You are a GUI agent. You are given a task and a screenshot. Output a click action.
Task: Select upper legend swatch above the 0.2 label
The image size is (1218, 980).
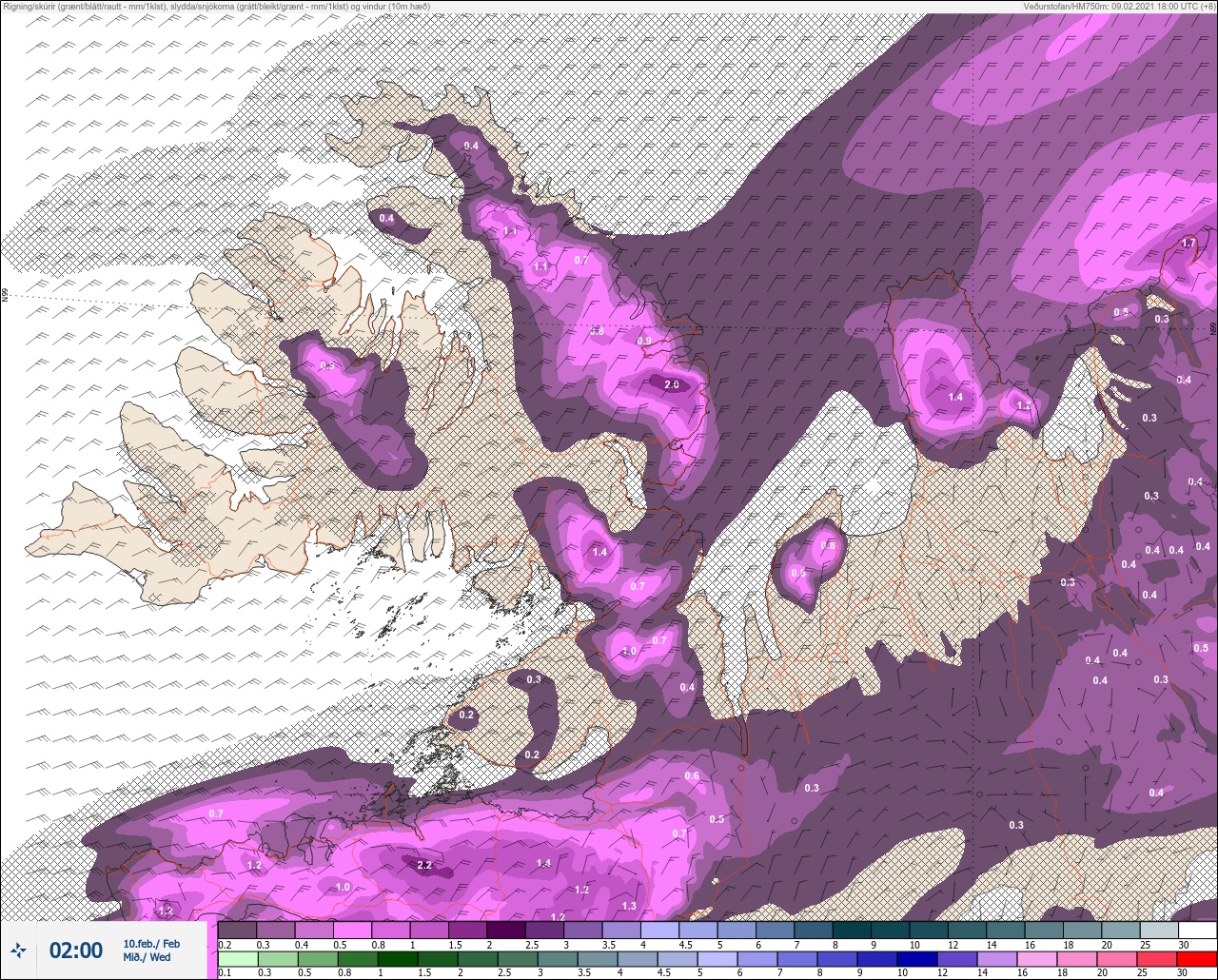(x=237, y=930)
